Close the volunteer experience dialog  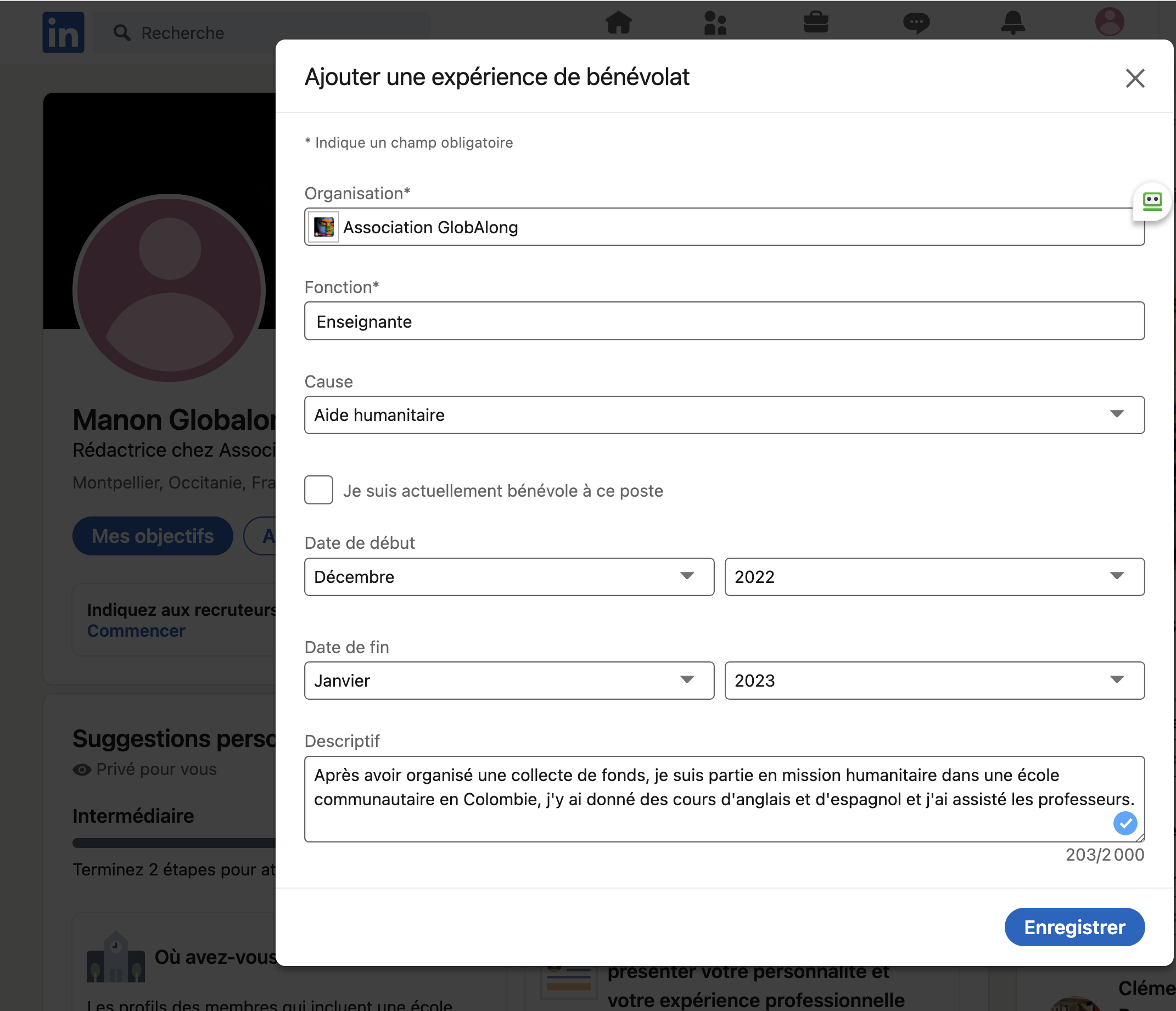coord(1135,78)
